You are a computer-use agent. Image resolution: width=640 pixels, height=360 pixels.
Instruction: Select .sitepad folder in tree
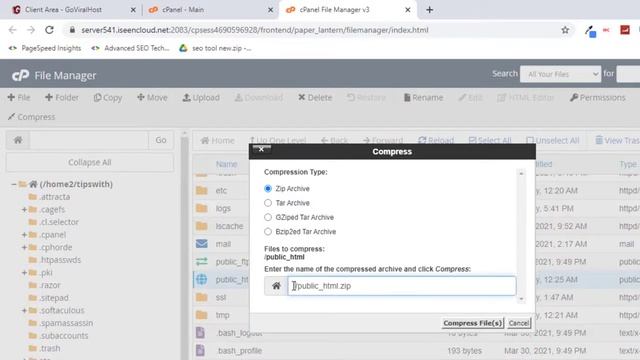54,298
